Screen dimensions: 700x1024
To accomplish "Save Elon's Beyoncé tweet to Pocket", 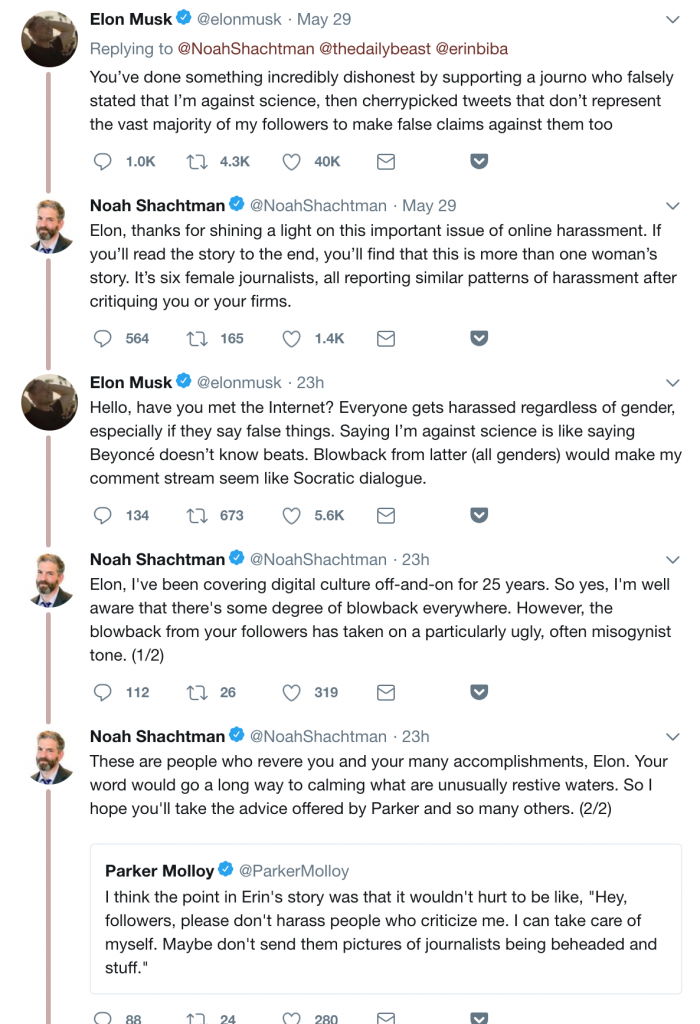I will (x=479, y=515).
